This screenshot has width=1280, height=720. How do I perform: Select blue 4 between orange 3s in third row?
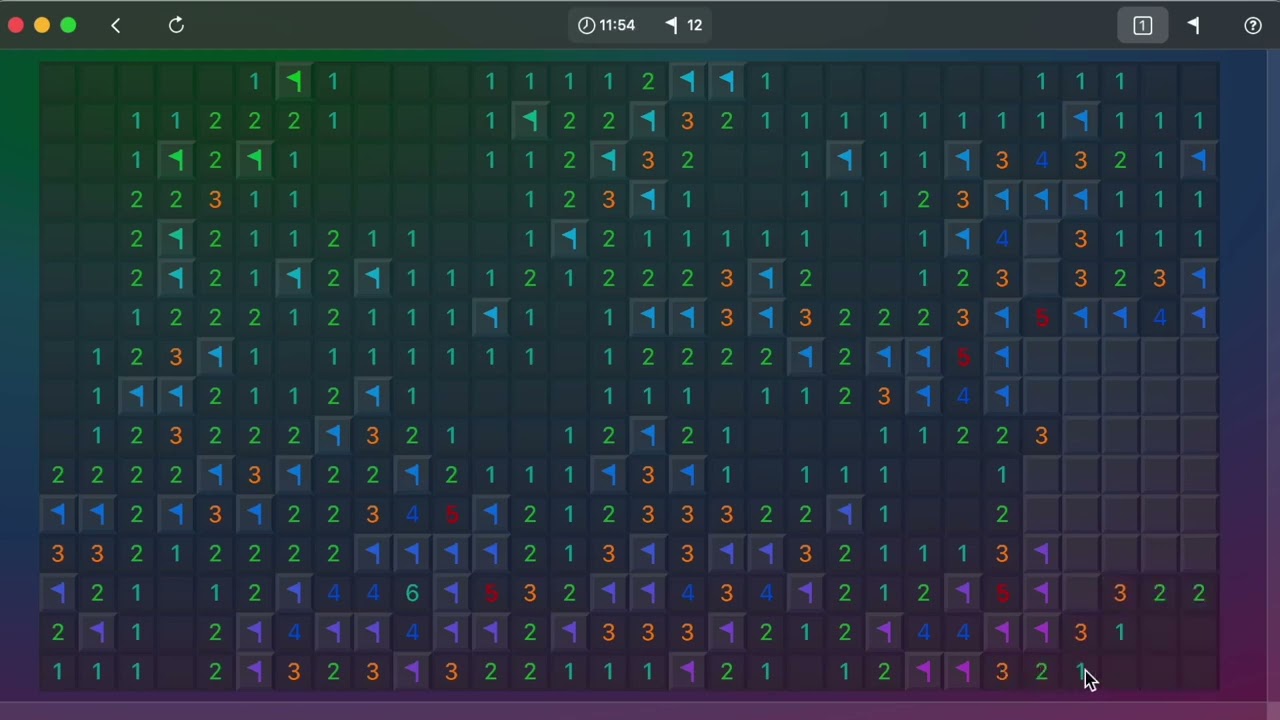(x=1041, y=160)
